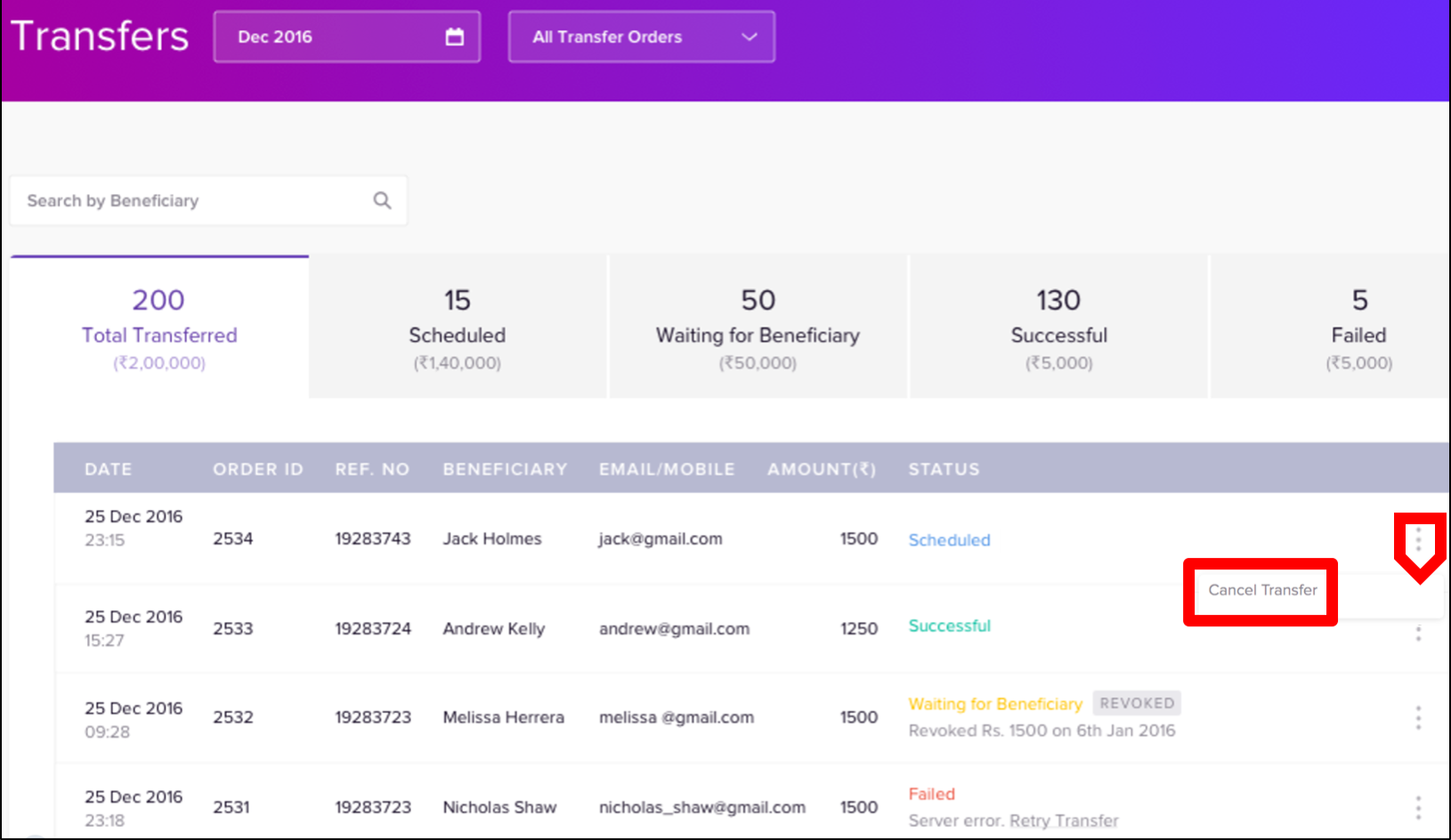The height and width of the screenshot is (840, 1451).
Task: Open the Dec 2016 date picker
Action: coord(347,36)
